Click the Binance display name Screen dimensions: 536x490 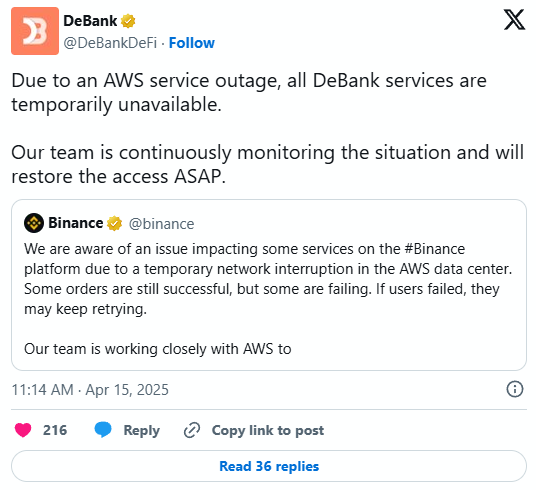76,223
